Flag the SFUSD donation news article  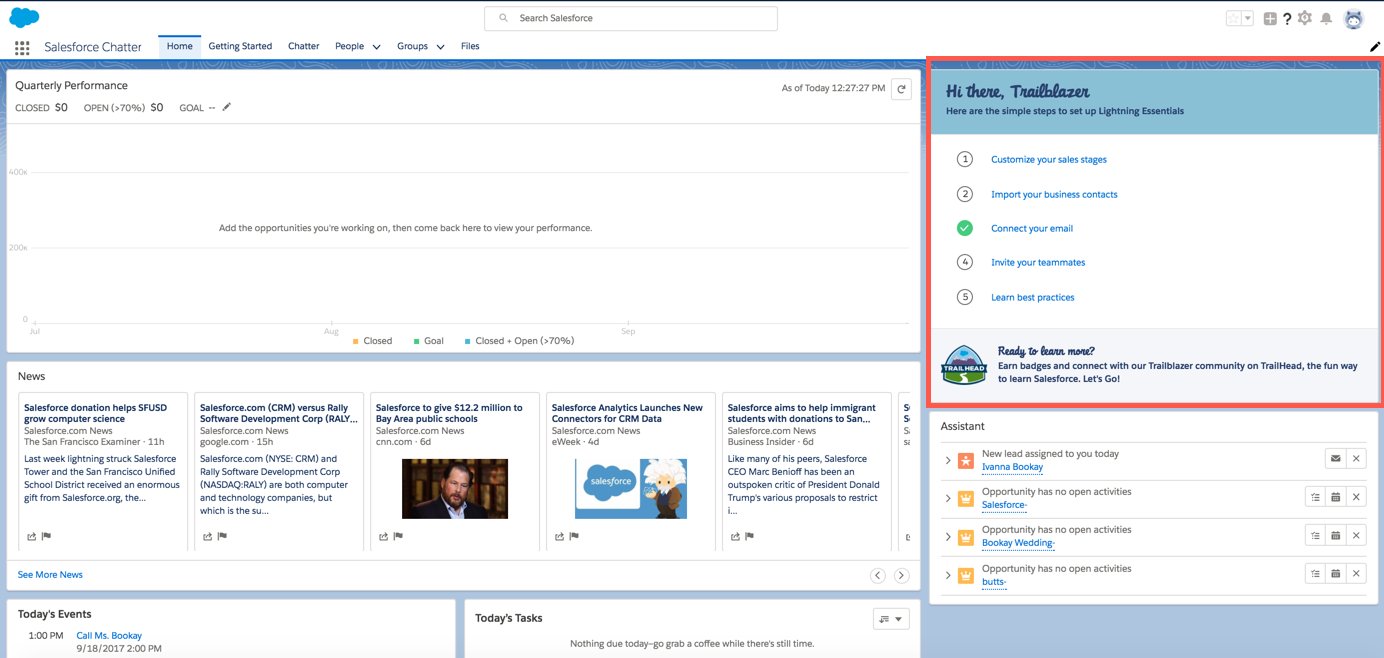[46, 537]
